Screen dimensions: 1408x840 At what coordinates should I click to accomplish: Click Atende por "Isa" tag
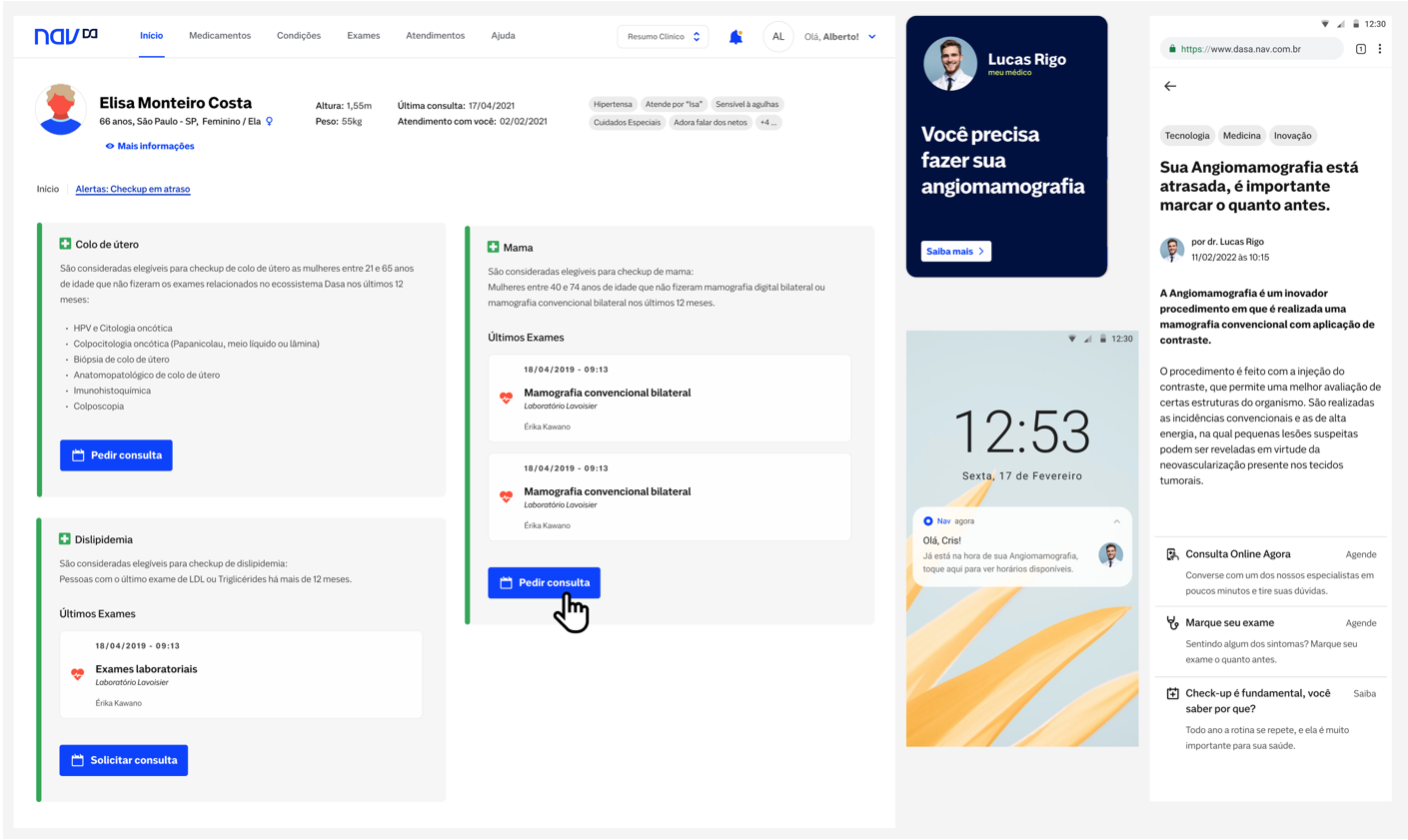click(x=674, y=104)
